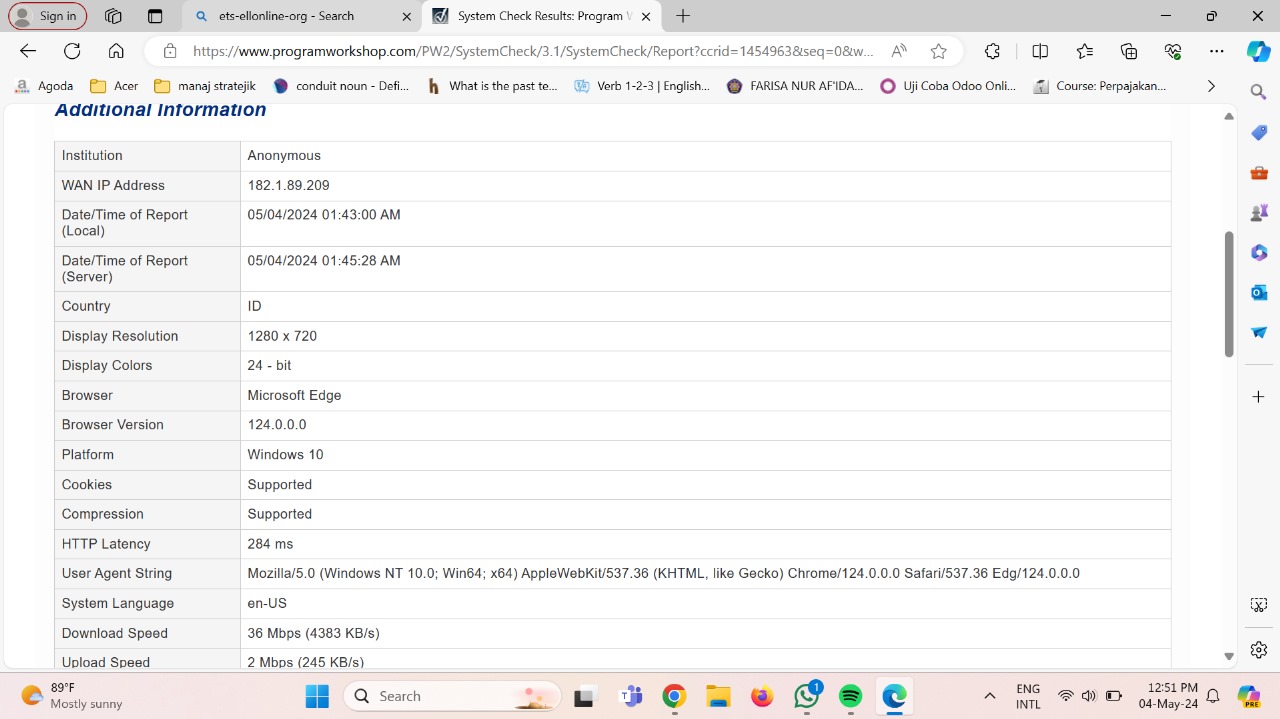
Task: Open Spotify from the taskbar
Action: click(x=850, y=696)
